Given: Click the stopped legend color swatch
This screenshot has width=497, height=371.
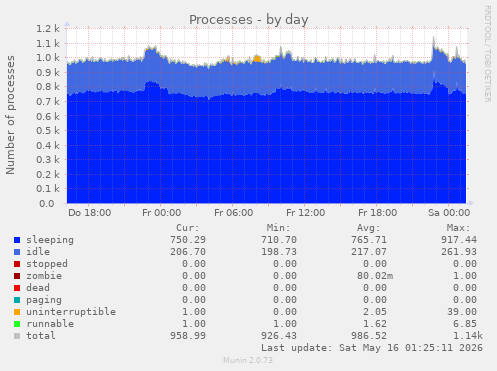Looking at the screenshot, I should click(x=17, y=264).
